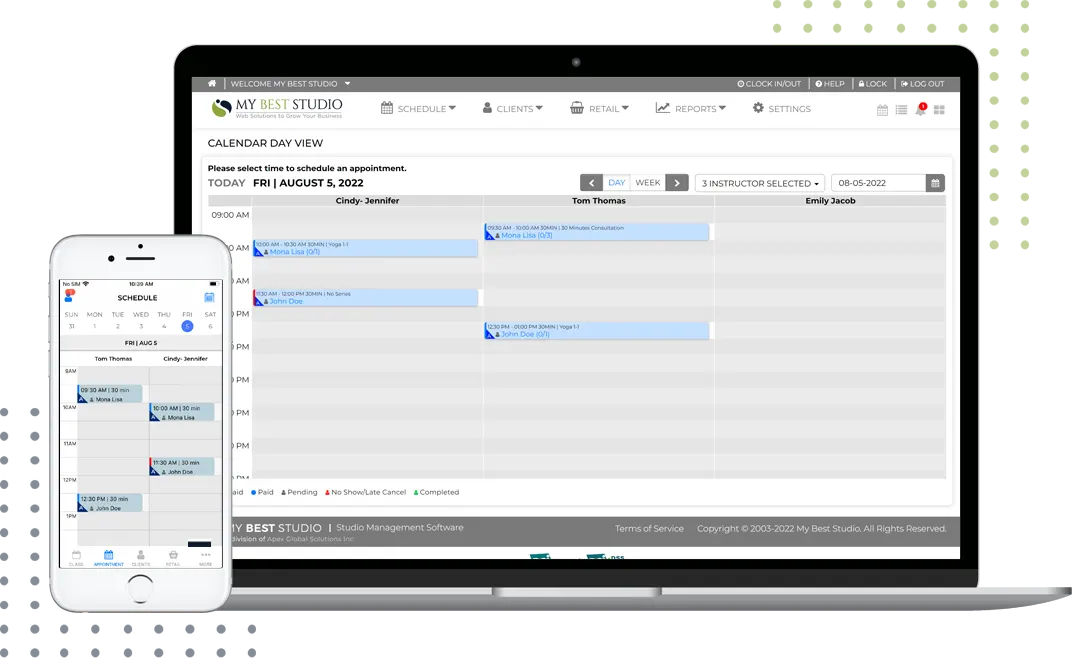Go to previous day with left arrow
1075x658 pixels.
pos(591,183)
